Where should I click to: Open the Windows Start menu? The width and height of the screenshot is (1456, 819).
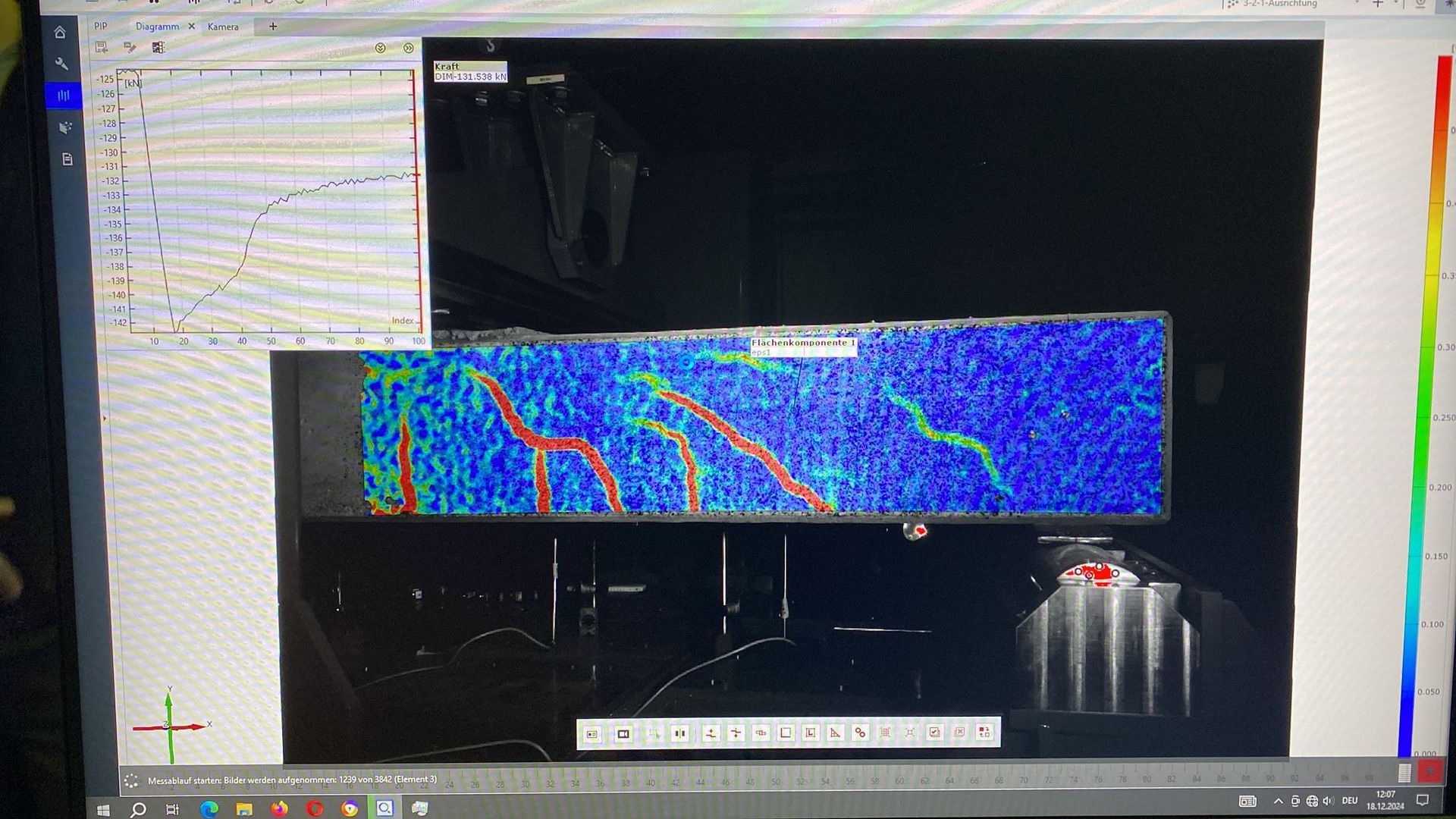click(103, 809)
